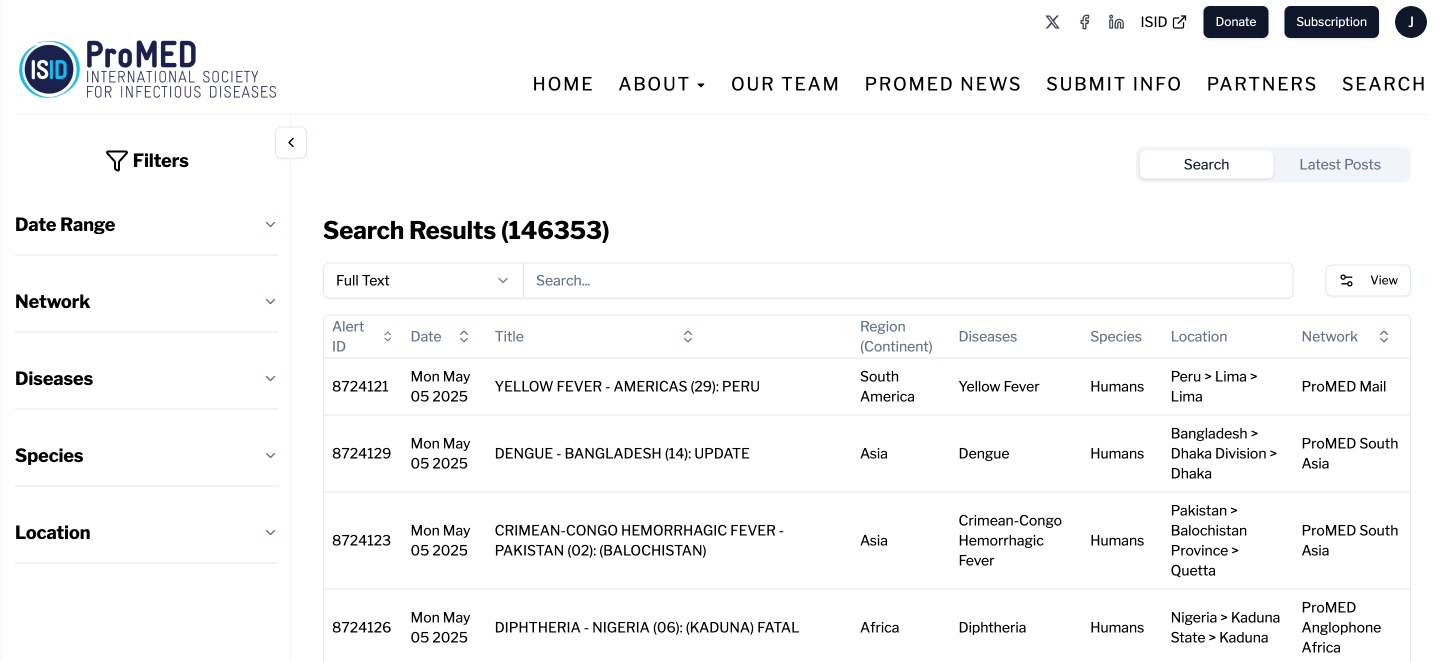The width and height of the screenshot is (1434, 661).
Task: Click the Facebook icon in the header
Action: 1084,21
